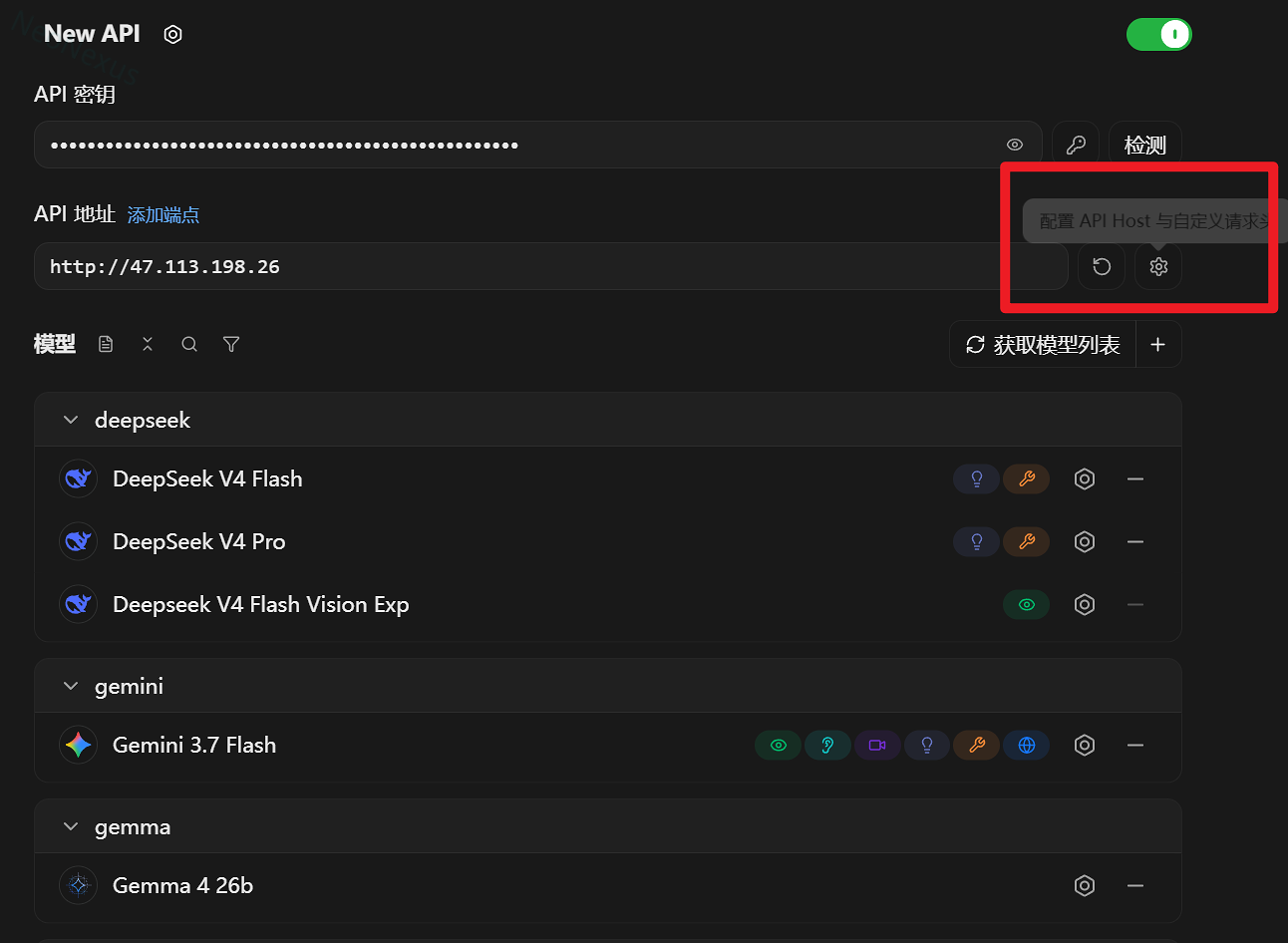The image size is (1288, 943).
Task: Open the API Host configuration gear
Action: pos(1158,266)
